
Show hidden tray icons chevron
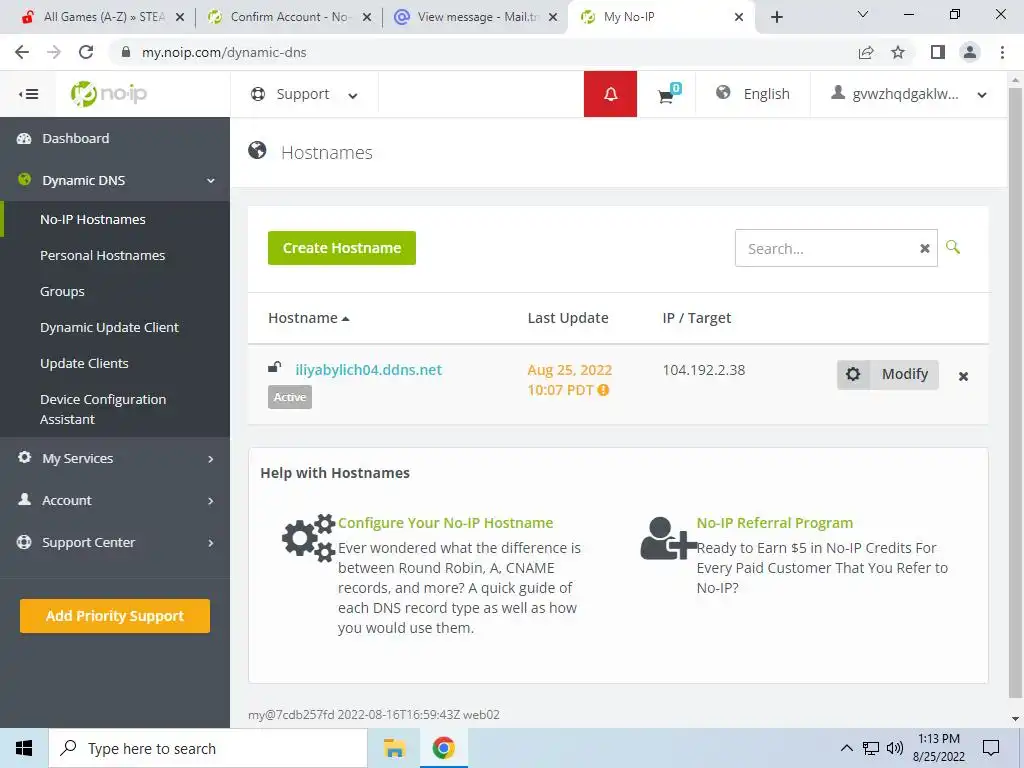coord(846,748)
